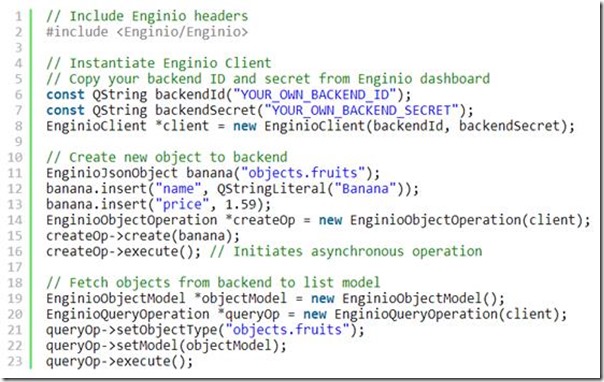The height and width of the screenshot is (382, 604).
Task: Click the "objects.fruits" string on line 11
Action: [x=303, y=173]
